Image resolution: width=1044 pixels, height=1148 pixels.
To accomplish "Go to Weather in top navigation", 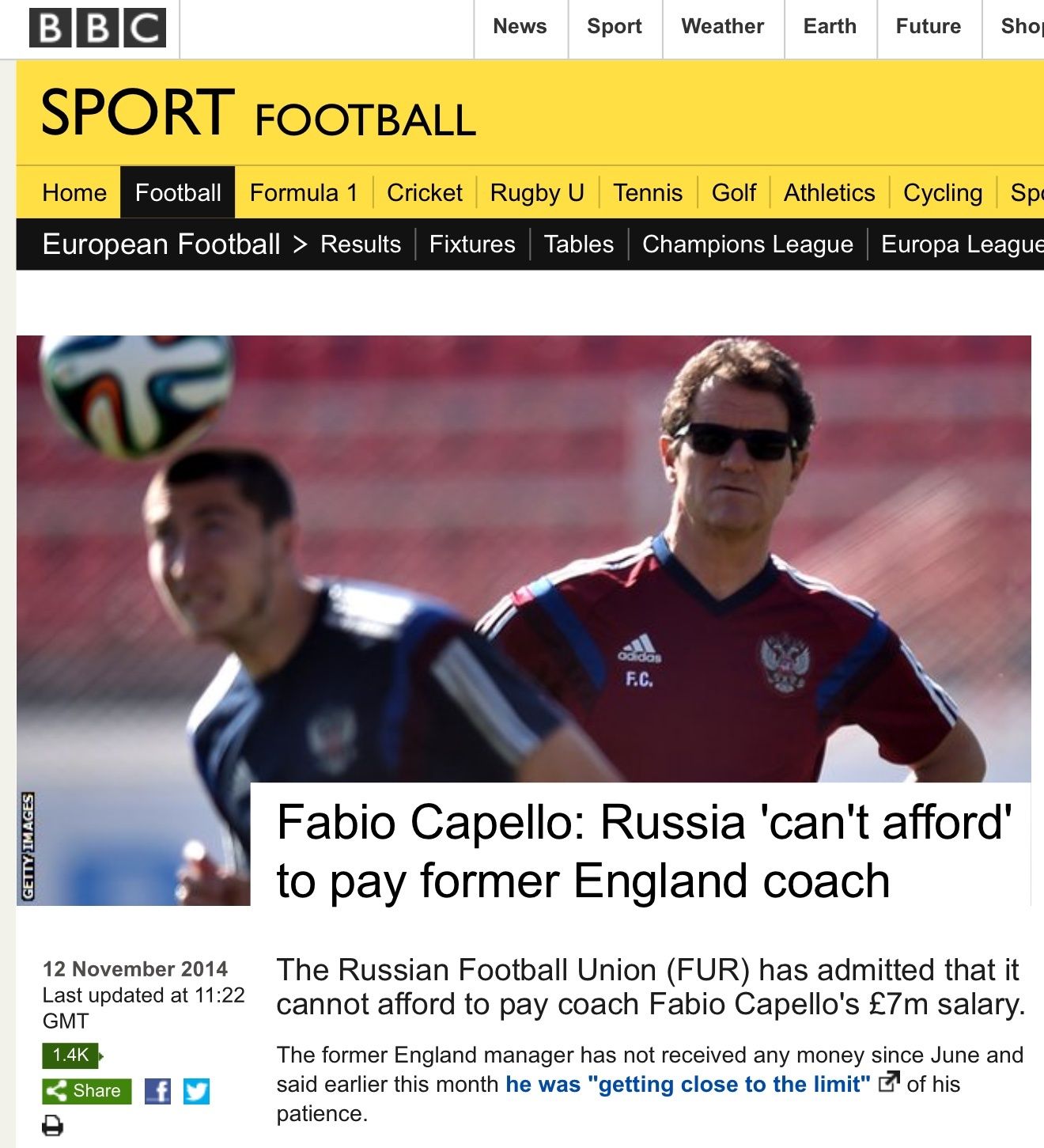I will click(722, 26).
